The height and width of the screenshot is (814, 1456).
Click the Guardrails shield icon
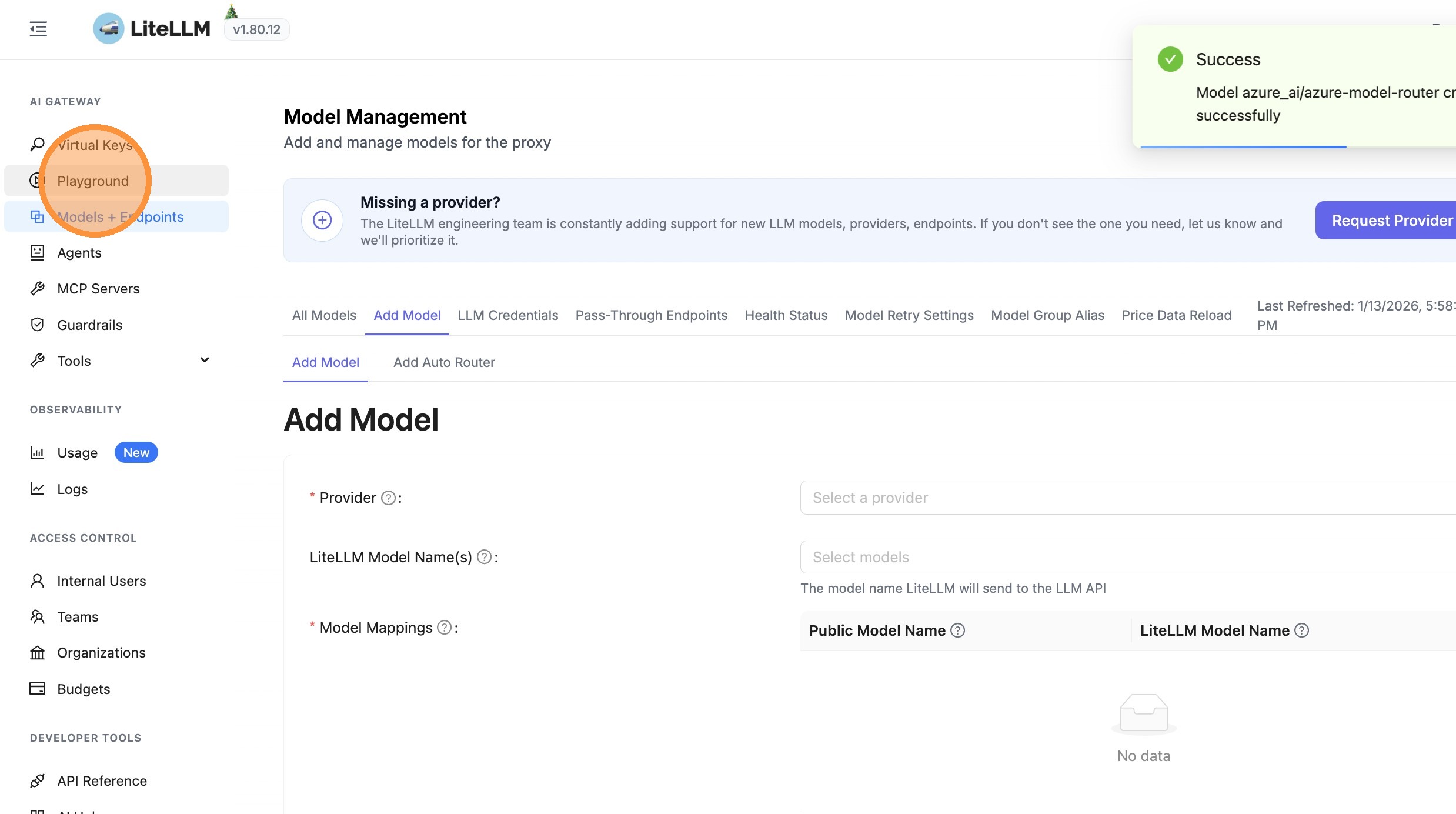coord(37,325)
